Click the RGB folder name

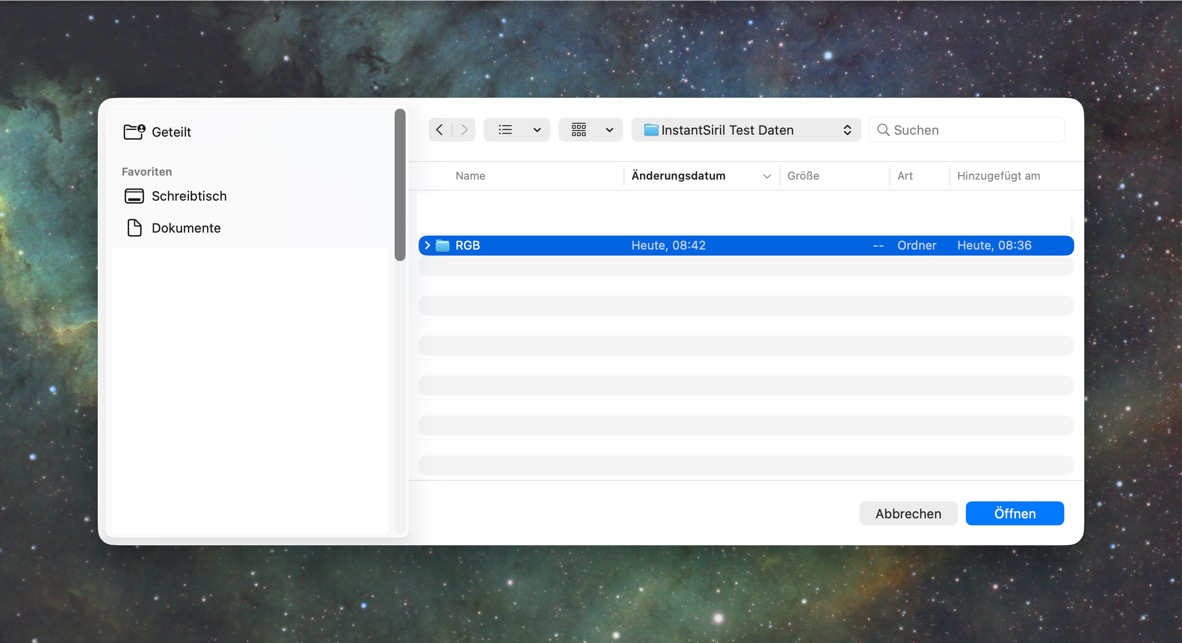[x=467, y=245]
